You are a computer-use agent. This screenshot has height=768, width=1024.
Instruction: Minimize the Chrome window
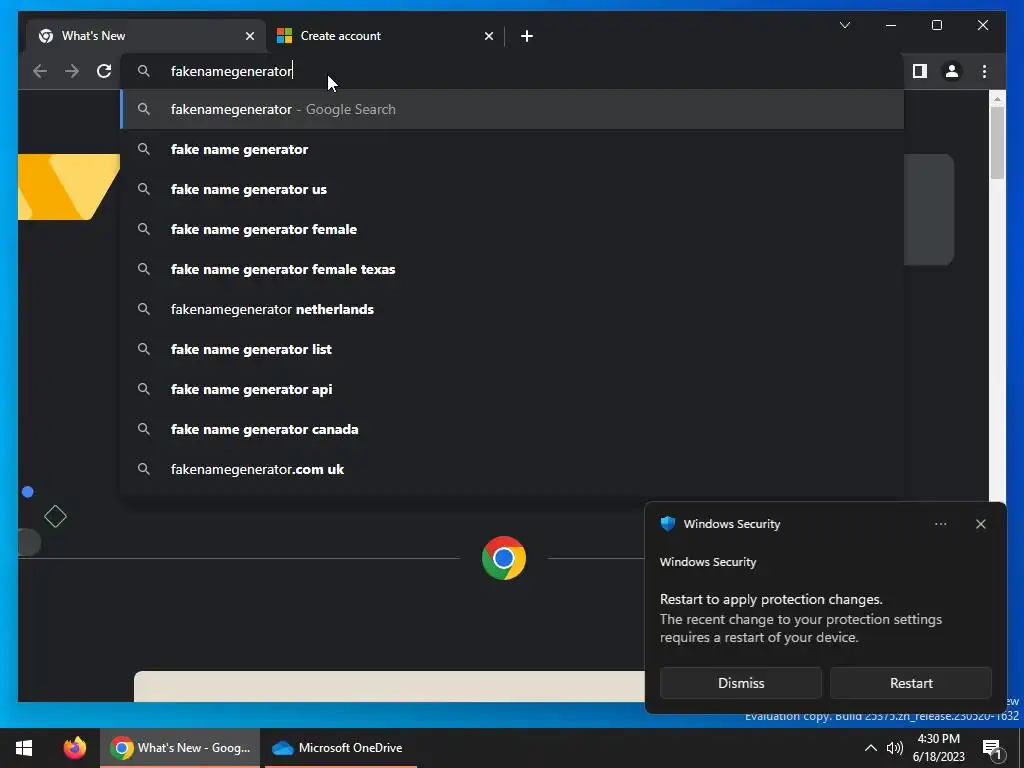(x=891, y=25)
